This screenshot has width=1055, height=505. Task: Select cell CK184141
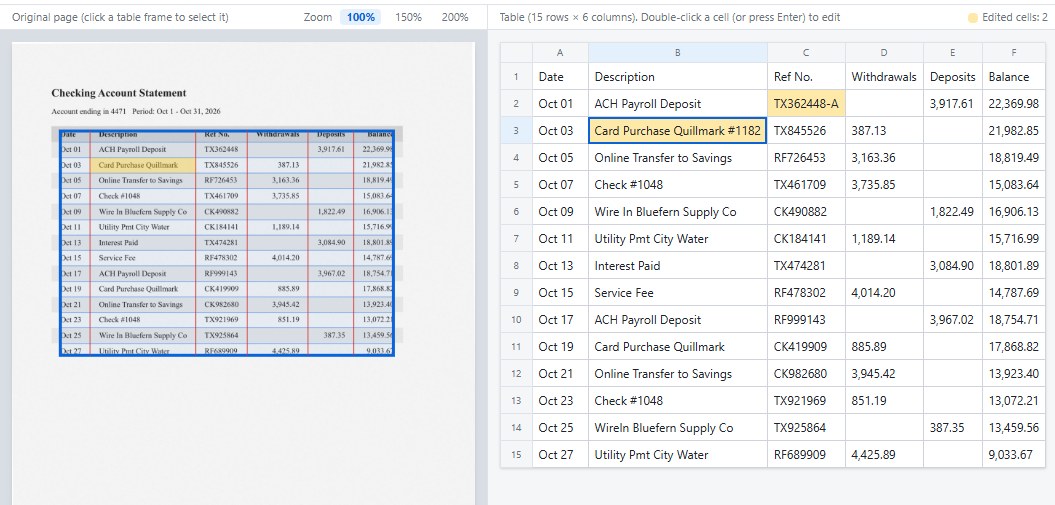click(806, 239)
